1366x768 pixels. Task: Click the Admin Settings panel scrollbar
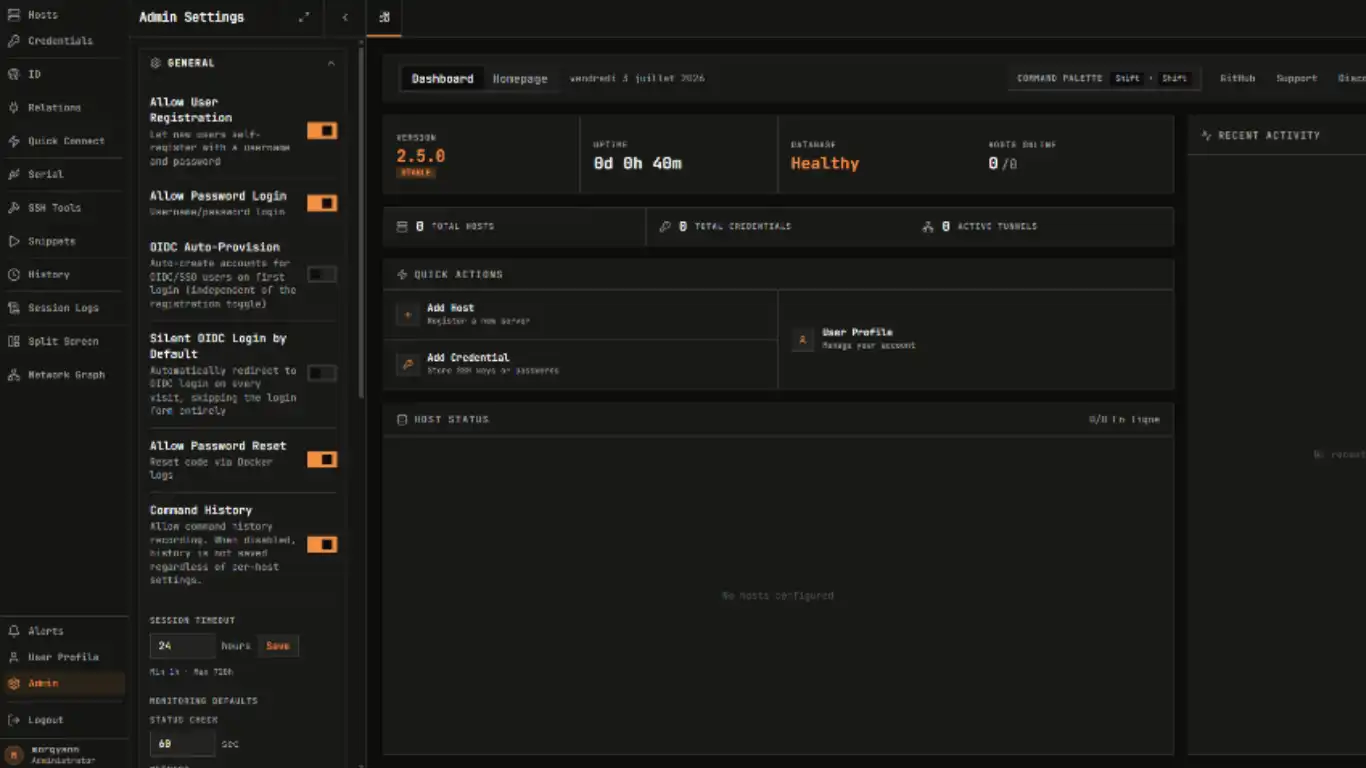(361, 225)
